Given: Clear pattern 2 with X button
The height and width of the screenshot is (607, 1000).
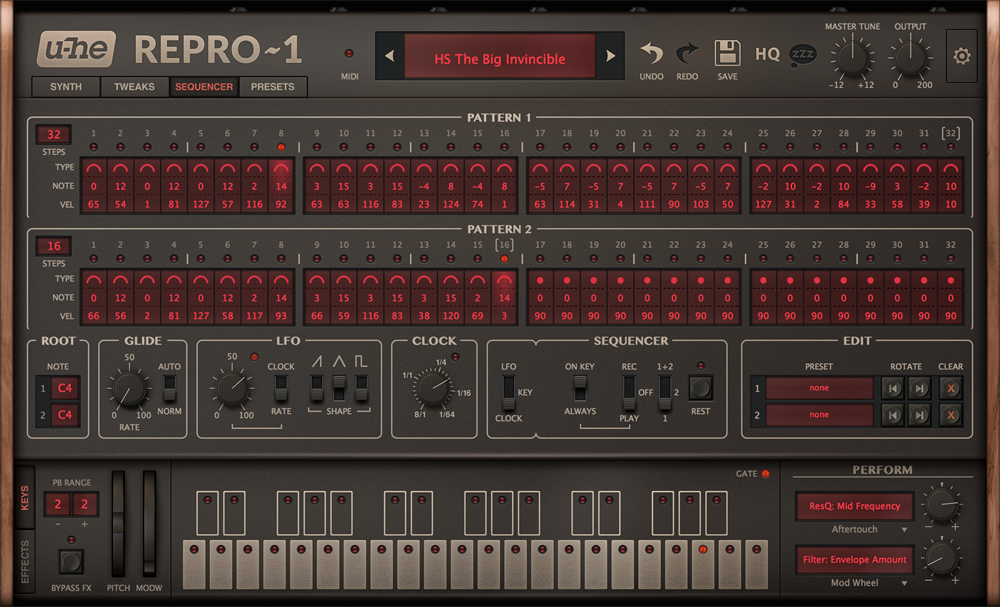Looking at the screenshot, I should (x=950, y=415).
